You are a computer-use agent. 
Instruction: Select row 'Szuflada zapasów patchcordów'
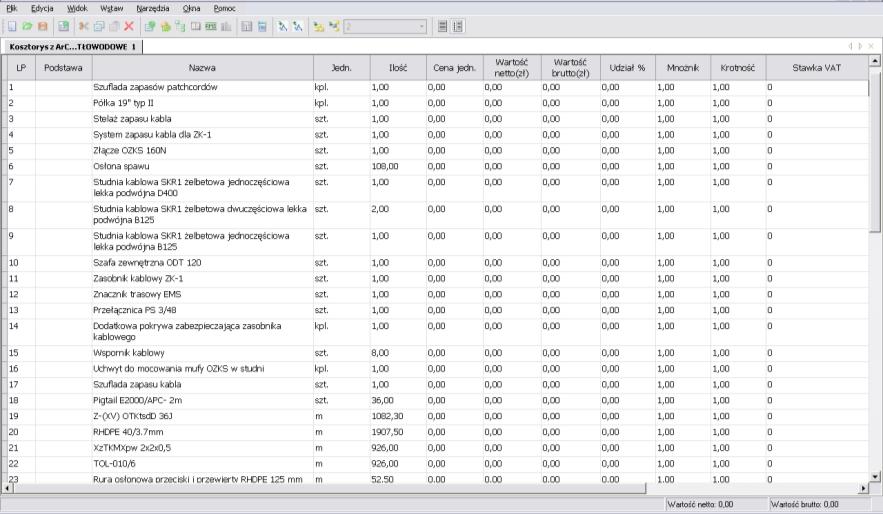coord(438,87)
